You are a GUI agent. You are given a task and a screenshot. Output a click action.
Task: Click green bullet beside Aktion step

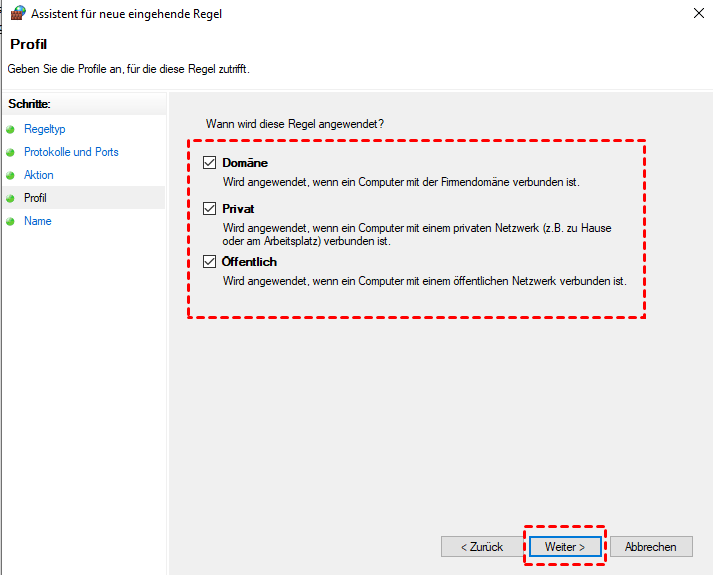click(x=11, y=176)
